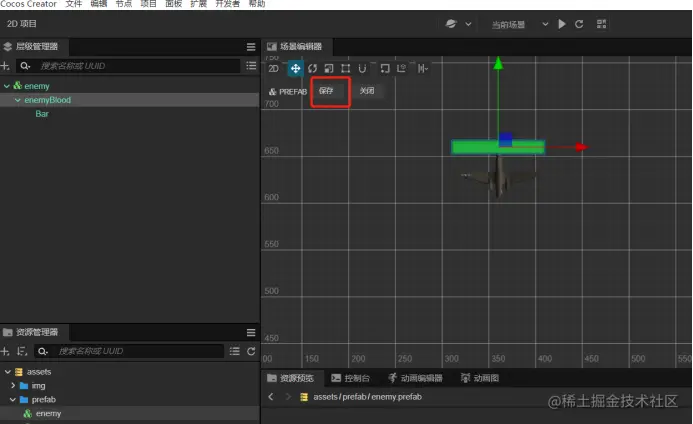
Task: Open the 编辑 menu
Action: pyautogui.click(x=99, y=4)
